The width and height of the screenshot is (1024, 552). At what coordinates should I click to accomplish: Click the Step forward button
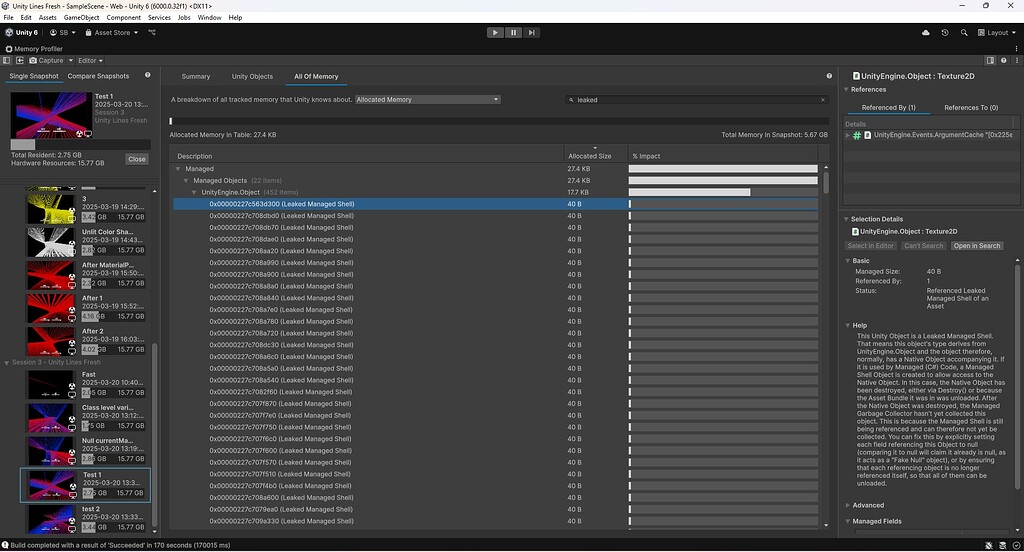(532, 33)
